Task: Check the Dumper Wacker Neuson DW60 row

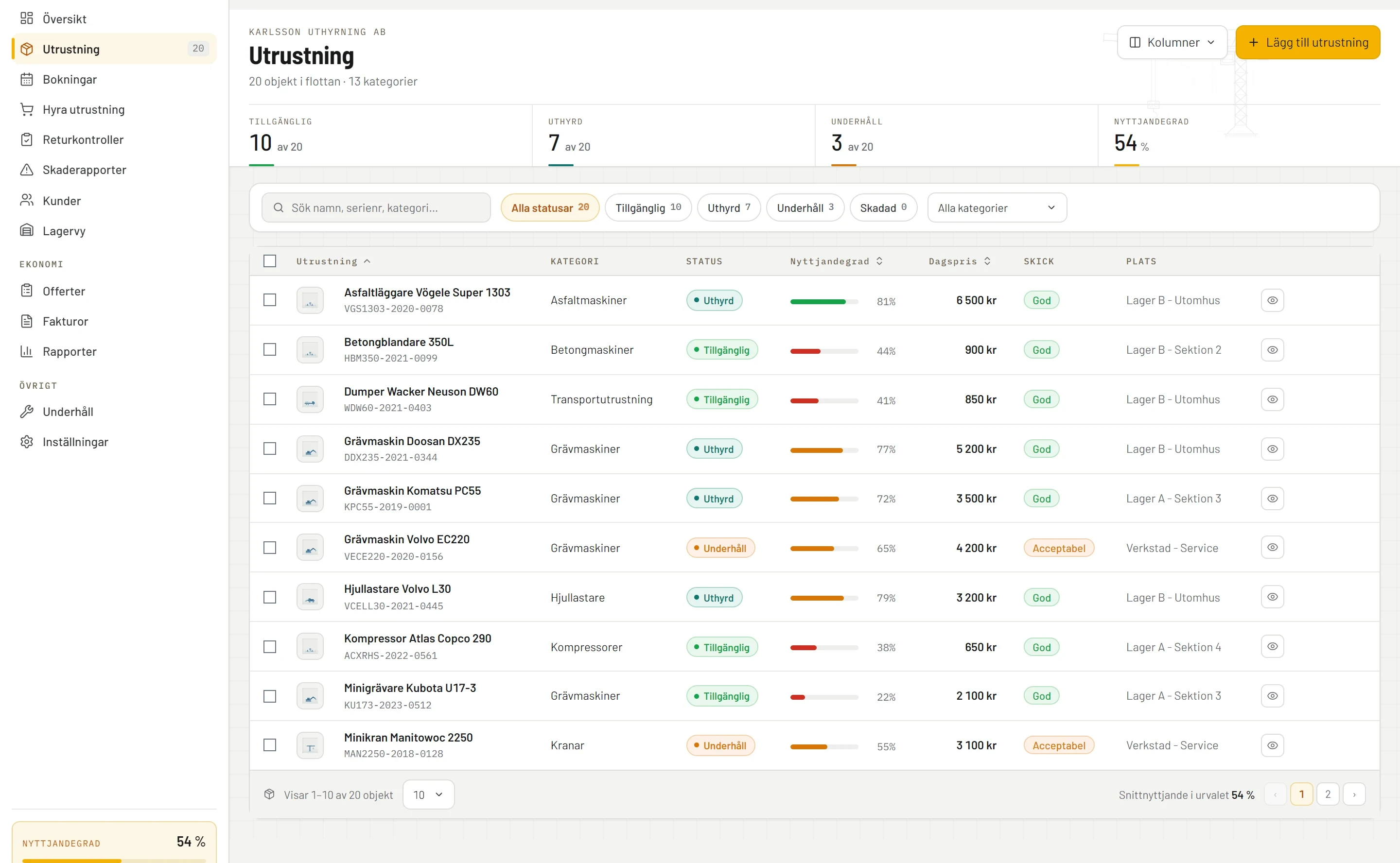Action: click(x=269, y=399)
